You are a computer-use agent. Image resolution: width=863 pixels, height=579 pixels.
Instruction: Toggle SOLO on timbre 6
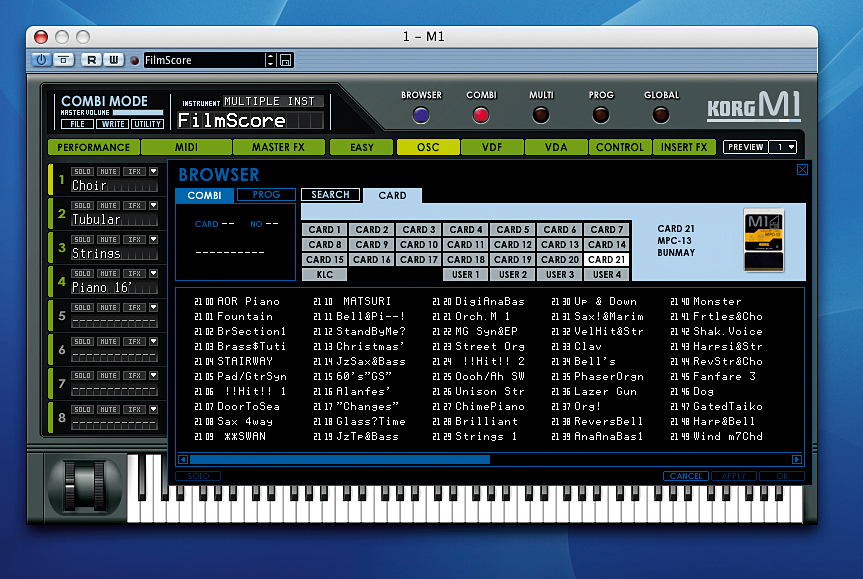83,342
